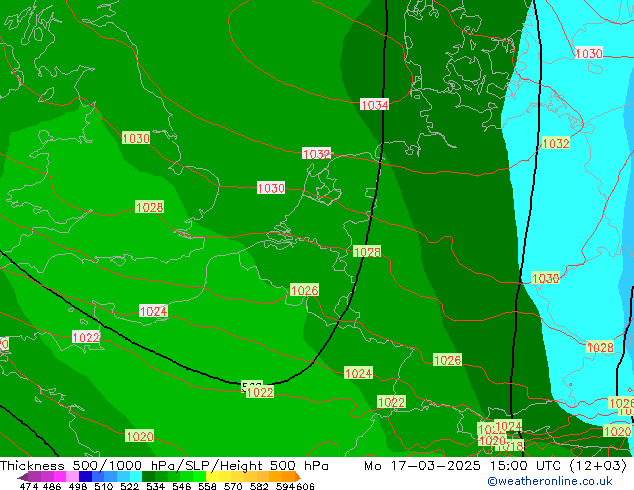Click the legend value 510
This screenshot has width=634, height=490.
click(104, 486)
